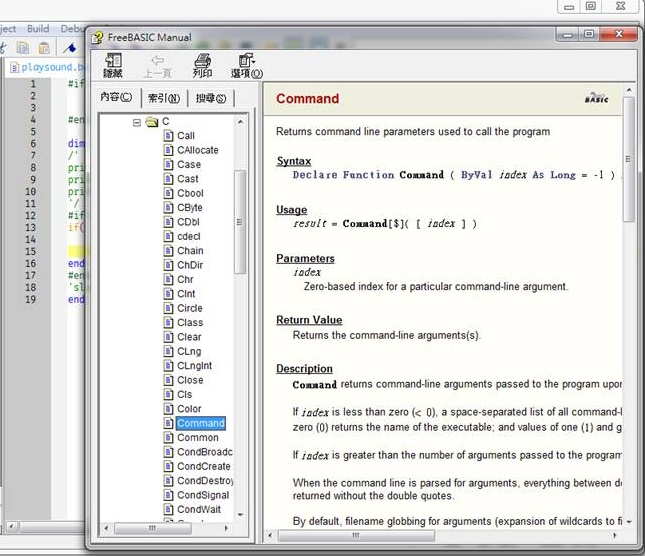Viewport: 645px width, 556px height.
Task: Click the Print toolbar icon
Action: pyautogui.click(x=202, y=65)
